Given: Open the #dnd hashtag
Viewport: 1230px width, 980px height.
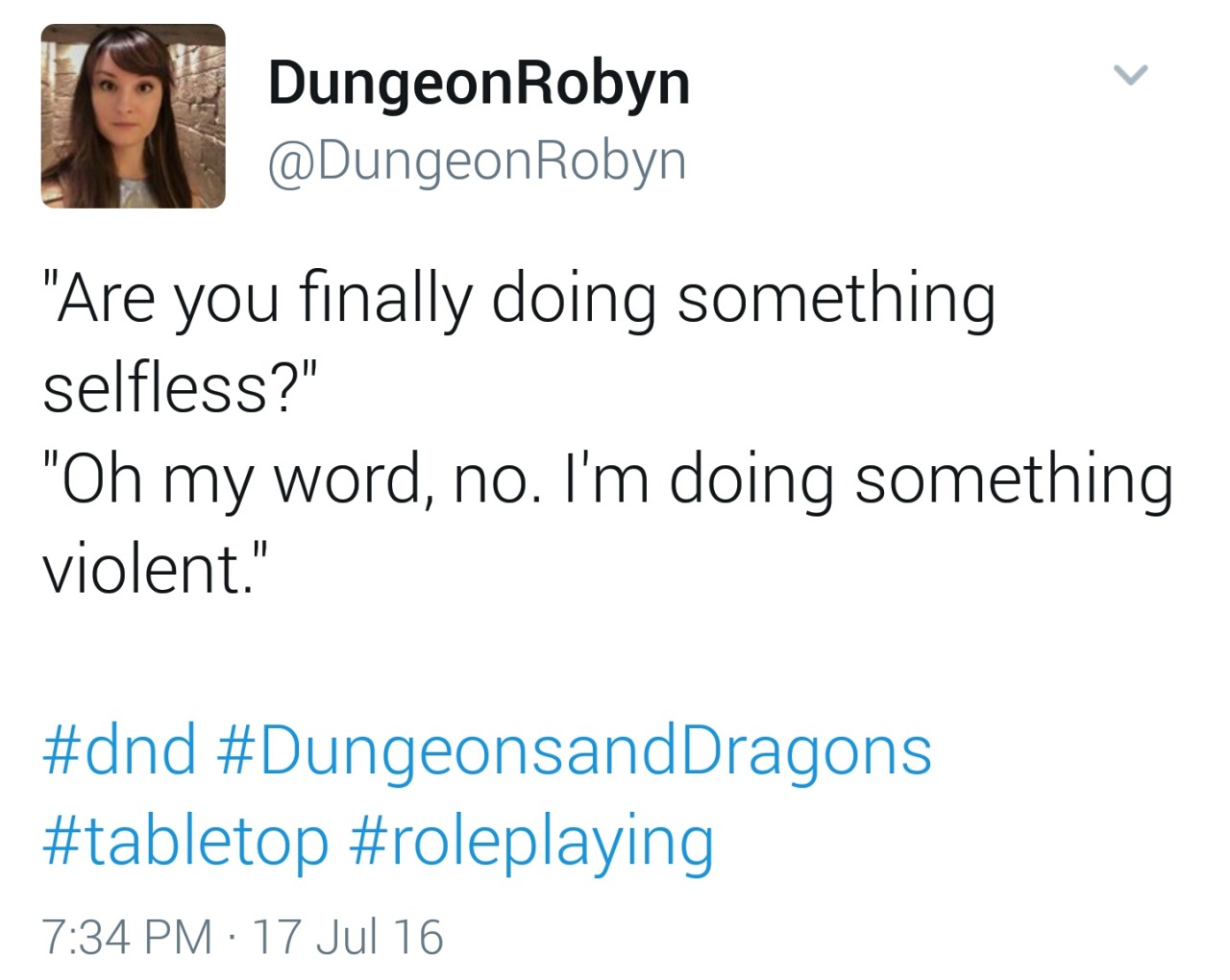Looking at the screenshot, I should tap(120, 749).
